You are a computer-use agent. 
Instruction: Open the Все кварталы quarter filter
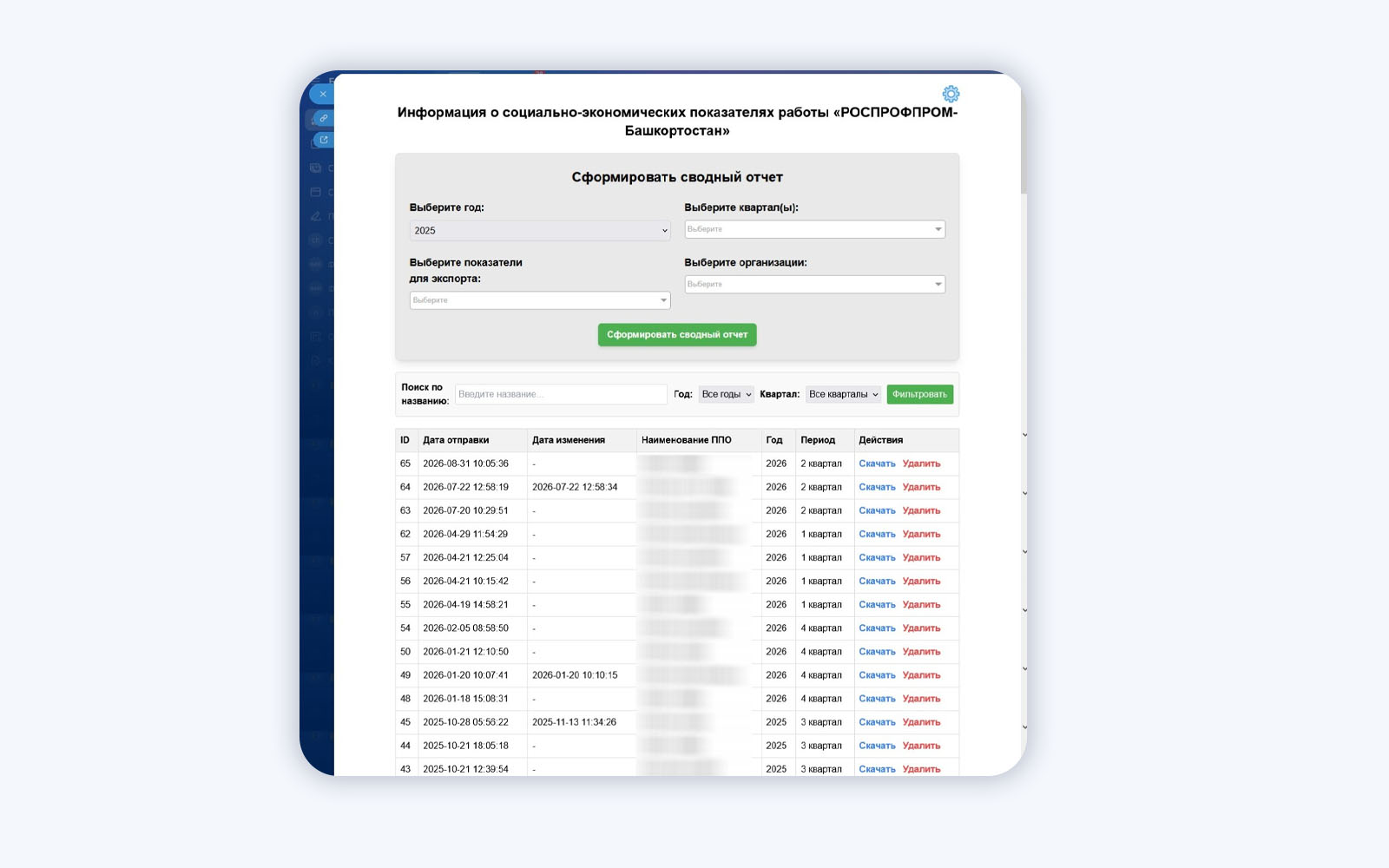tap(843, 394)
